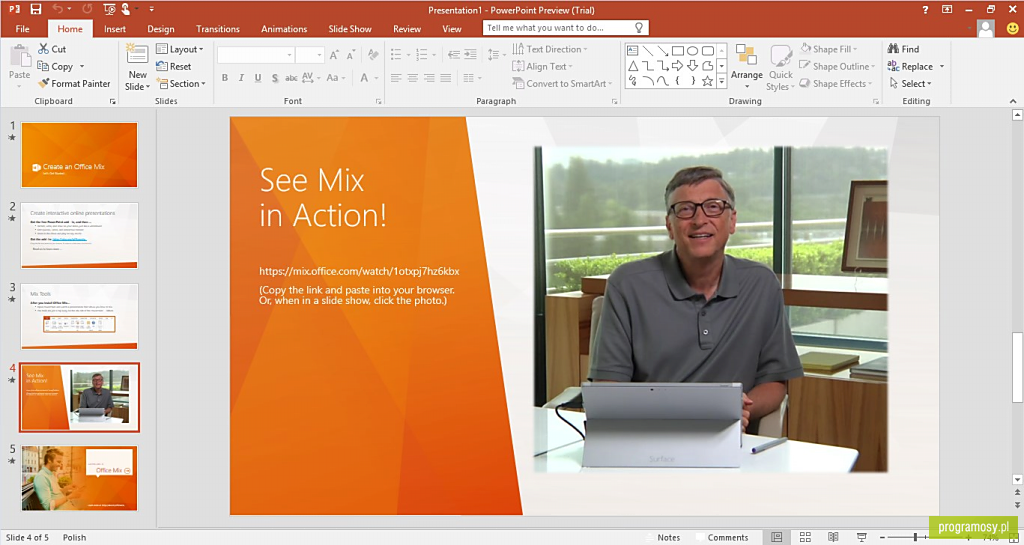Clear all formatting eraser icon
The image size is (1024, 545).
point(373,55)
